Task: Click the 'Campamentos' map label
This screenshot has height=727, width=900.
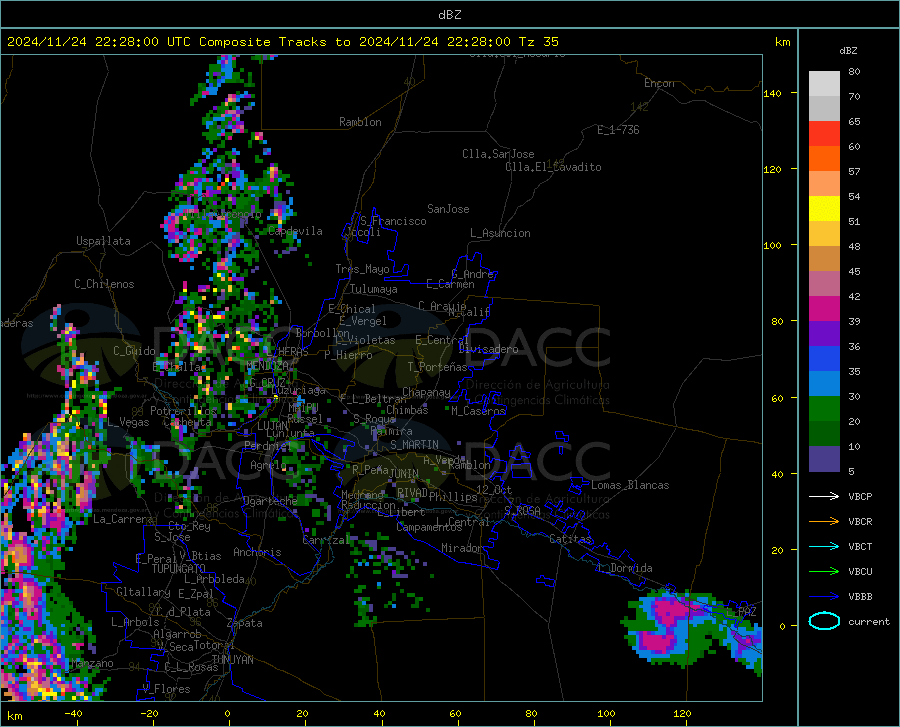Action: (429, 527)
